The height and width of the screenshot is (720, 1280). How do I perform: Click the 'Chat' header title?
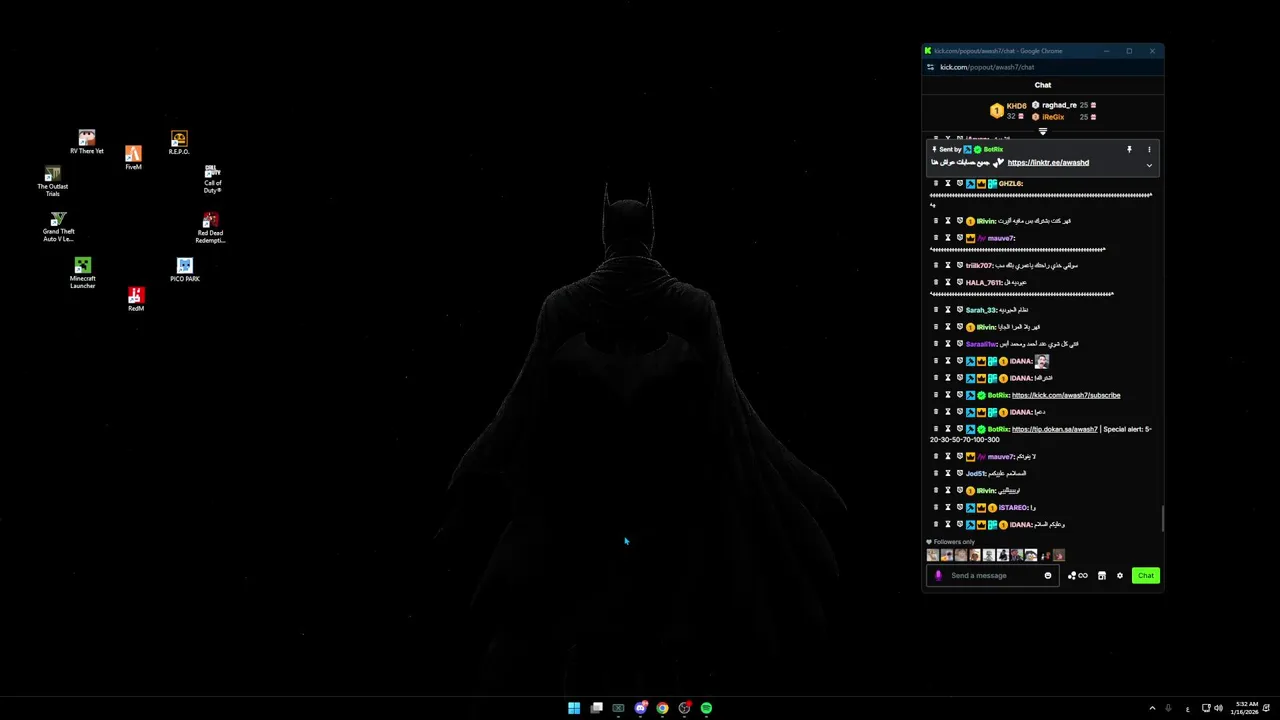point(1043,85)
